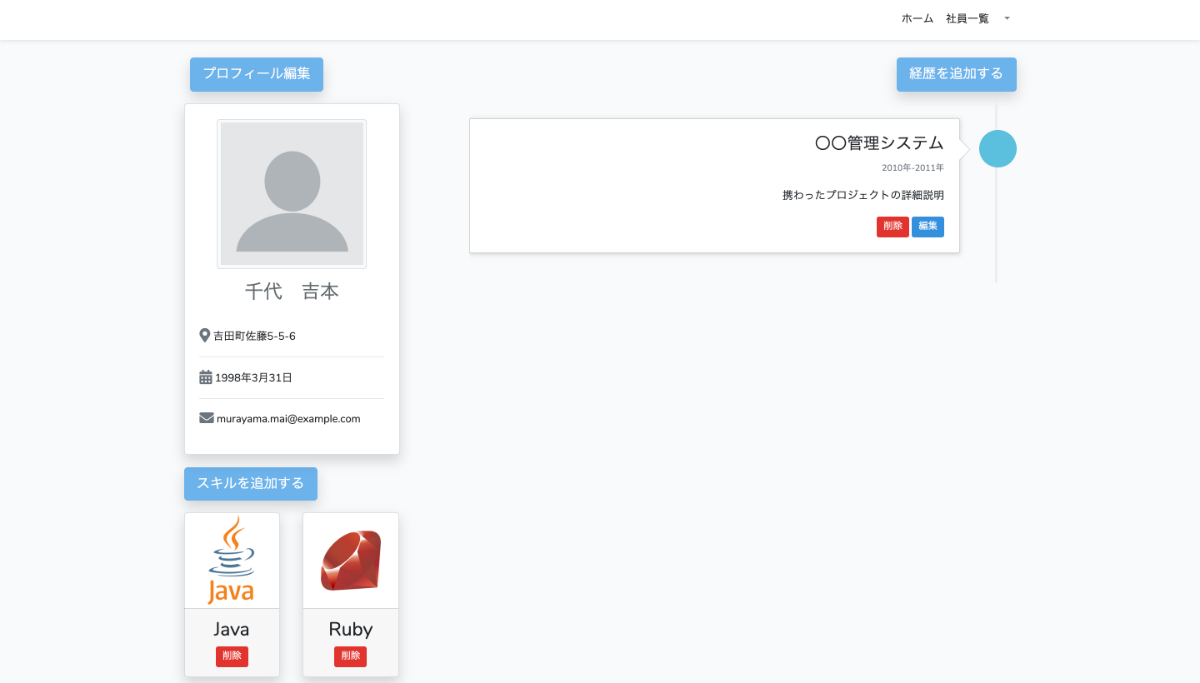Viewport: 1200px width, 683px height.
Task: Click the name 千代 吉本
Action: pos(292,292)
